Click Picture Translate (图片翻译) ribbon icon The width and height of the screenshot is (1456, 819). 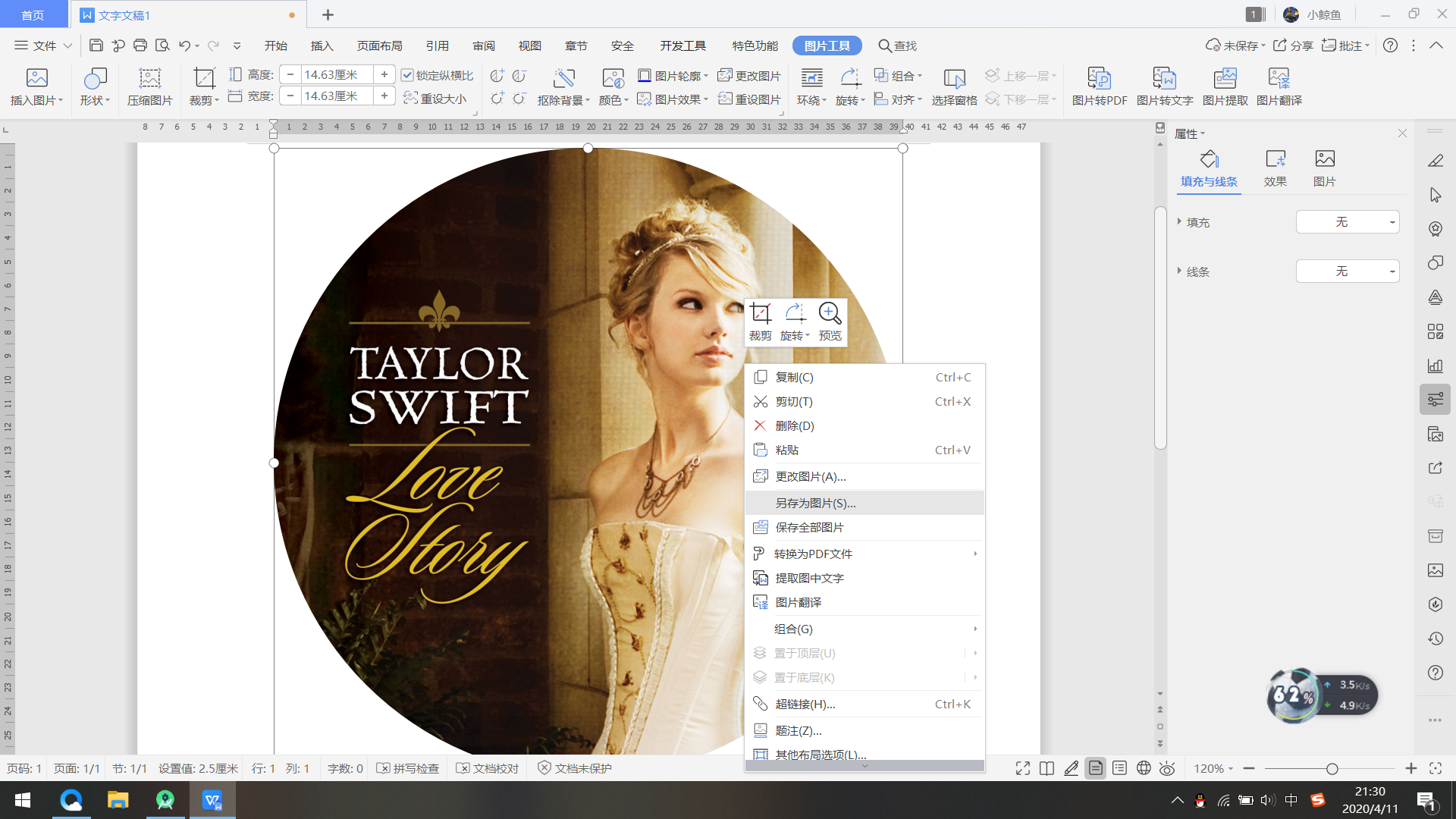point(1279,79)
